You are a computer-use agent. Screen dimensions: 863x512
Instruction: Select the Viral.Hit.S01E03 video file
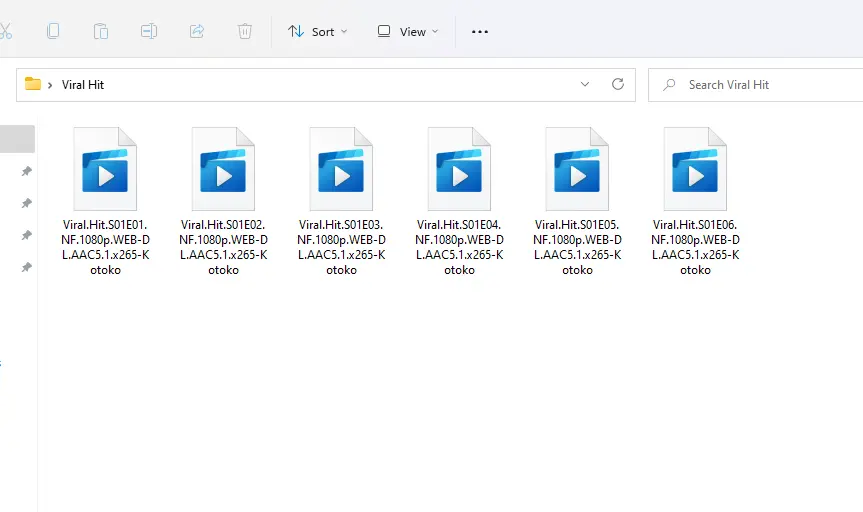tap(341, 201)
